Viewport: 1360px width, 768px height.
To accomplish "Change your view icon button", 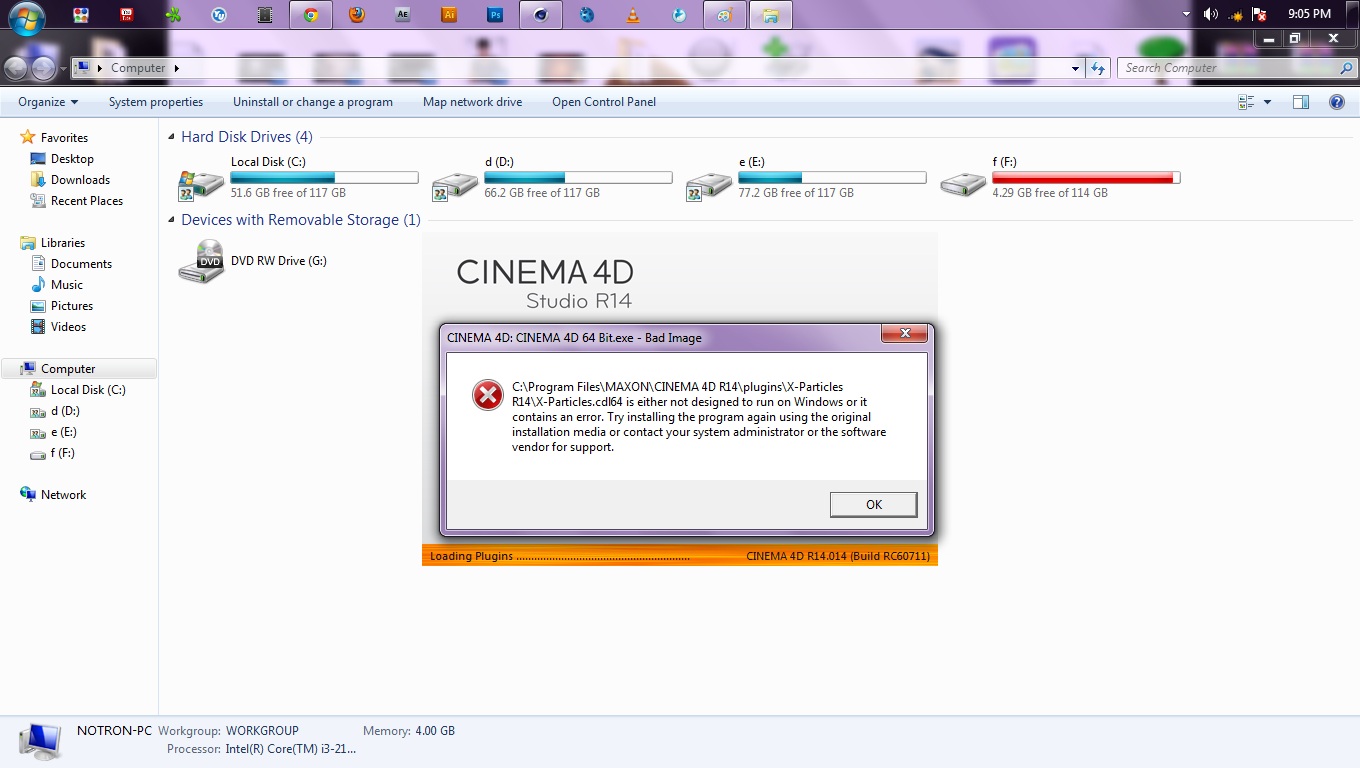I will [1246, 102].
